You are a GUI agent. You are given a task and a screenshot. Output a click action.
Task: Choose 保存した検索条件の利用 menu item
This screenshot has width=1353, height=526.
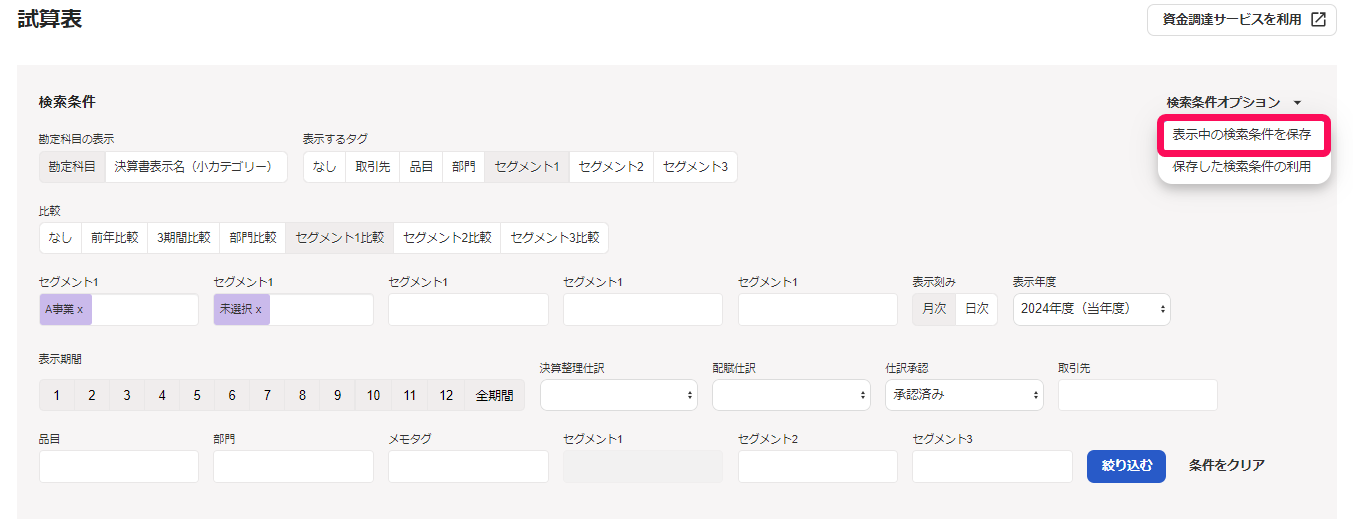pyautogui.click(x=1241, y=167)
